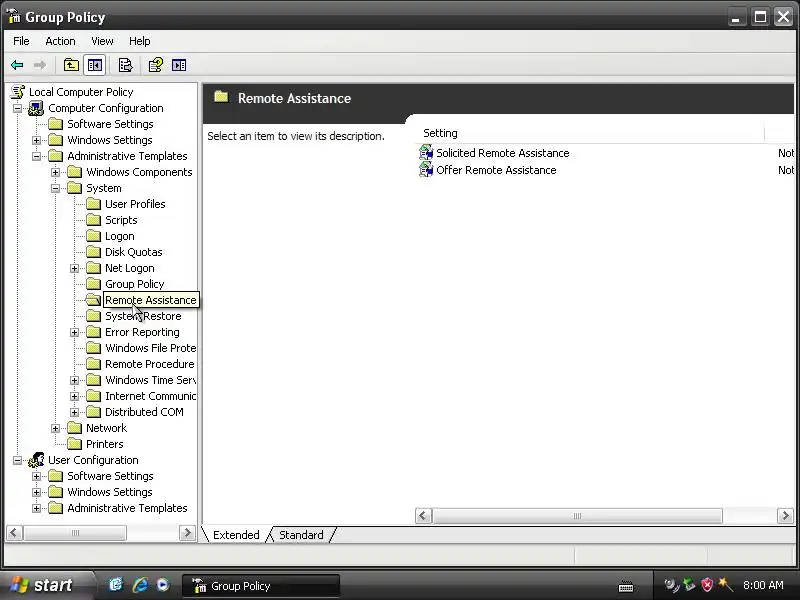Select the Logon tree item
The image size is (800, 600).
coord(120,236)
